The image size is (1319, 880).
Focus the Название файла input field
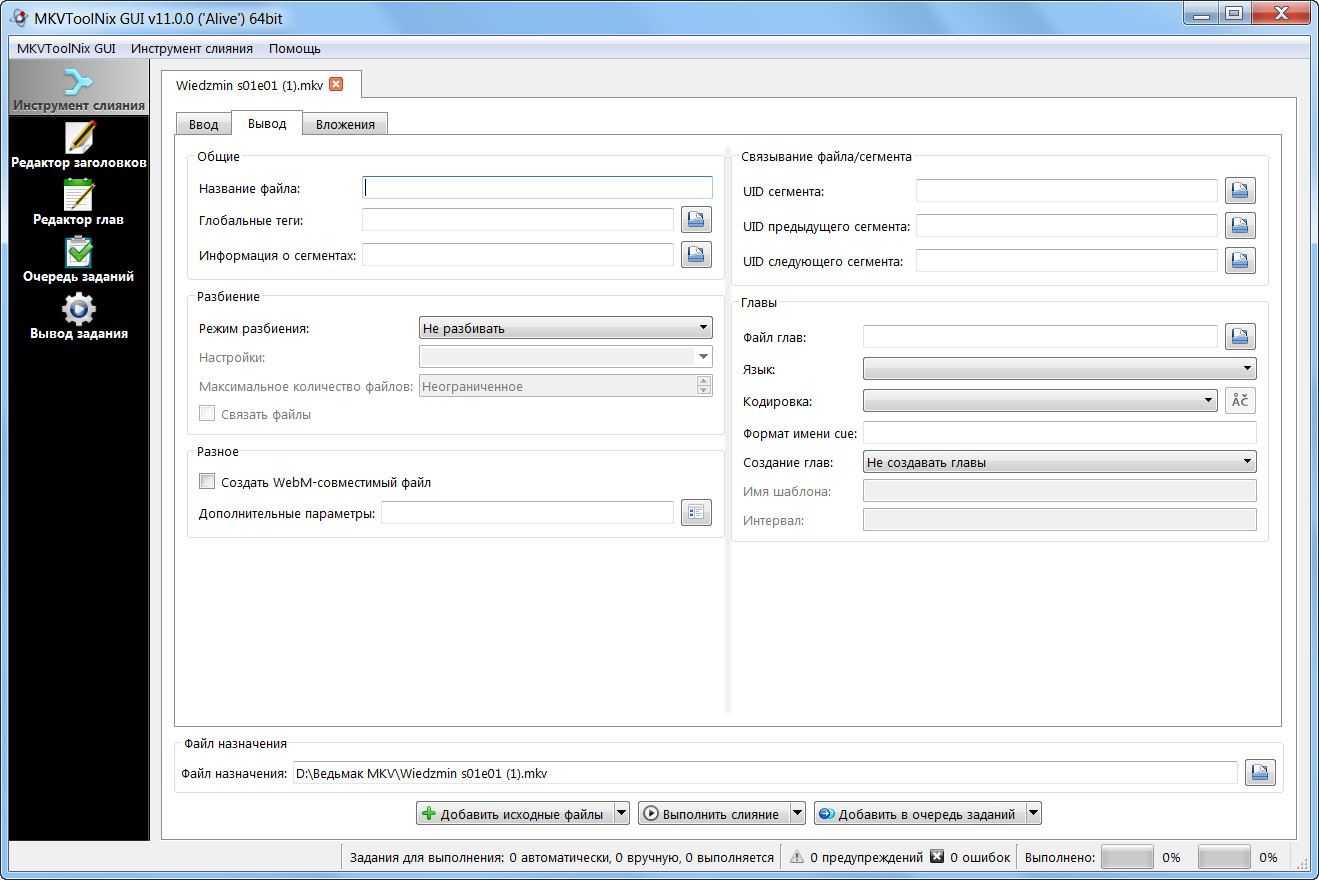click(x=537, y=187)
